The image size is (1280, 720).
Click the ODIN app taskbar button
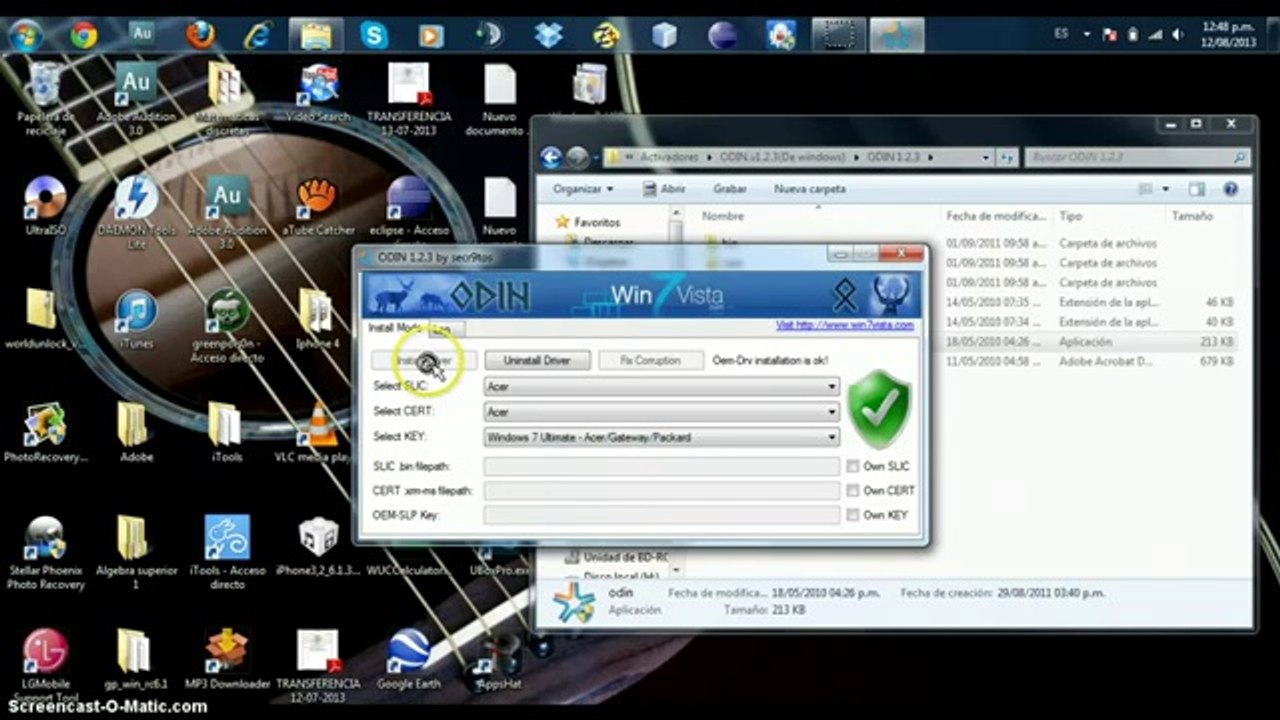(897, 35)
